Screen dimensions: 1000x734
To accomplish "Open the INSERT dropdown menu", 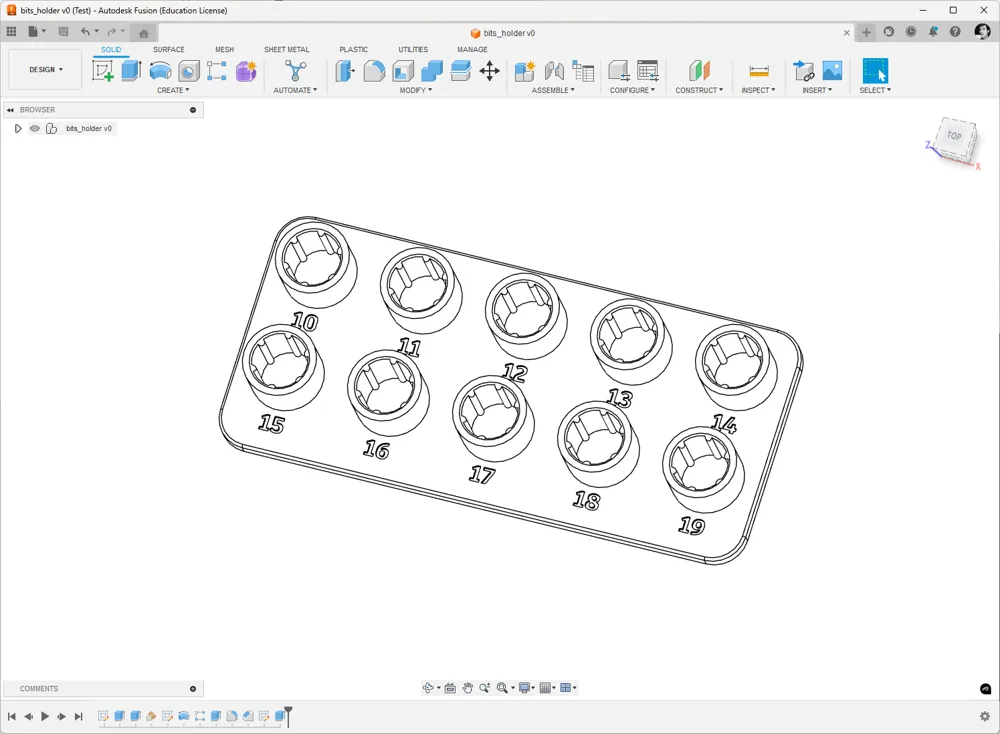I will pyautogui.click(x=817, y=91).
